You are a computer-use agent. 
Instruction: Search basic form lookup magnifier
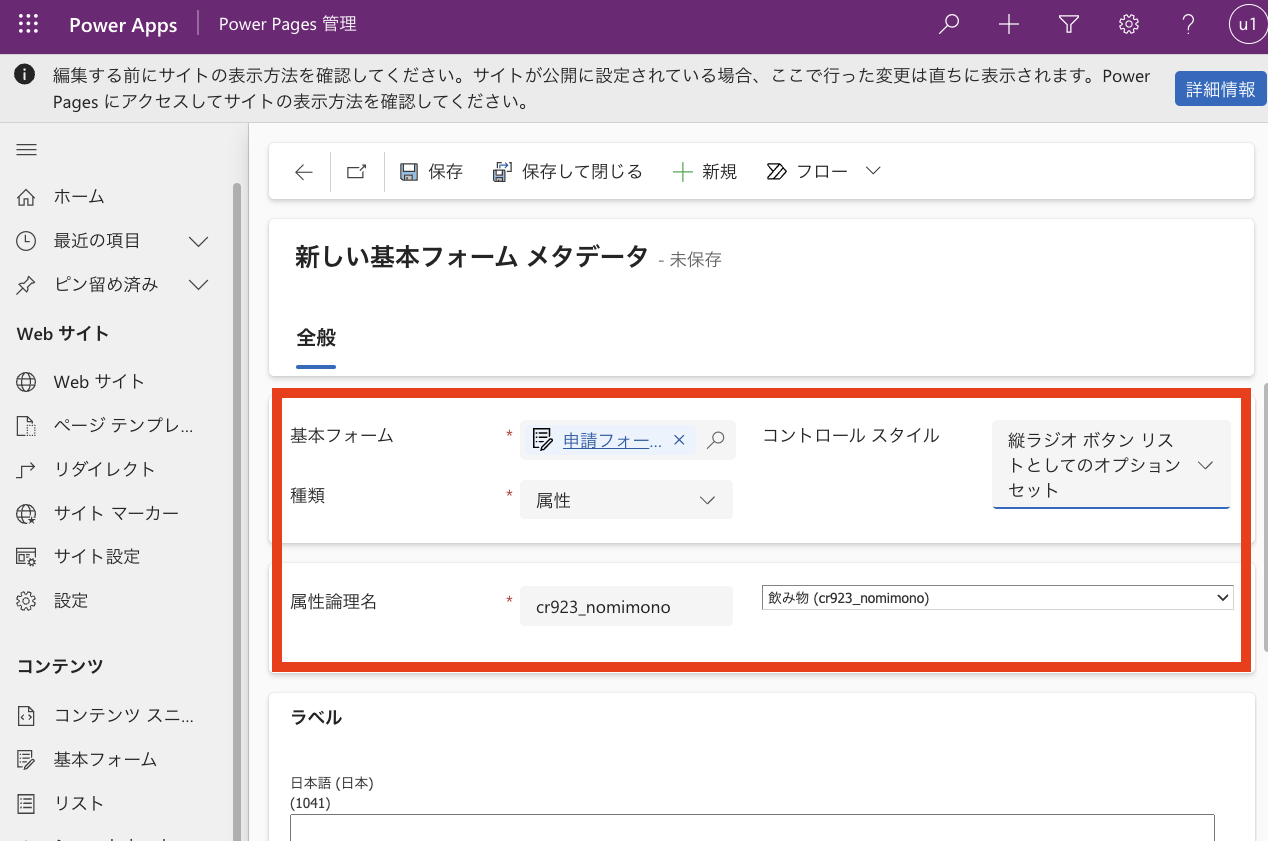[x=716, y=440]
